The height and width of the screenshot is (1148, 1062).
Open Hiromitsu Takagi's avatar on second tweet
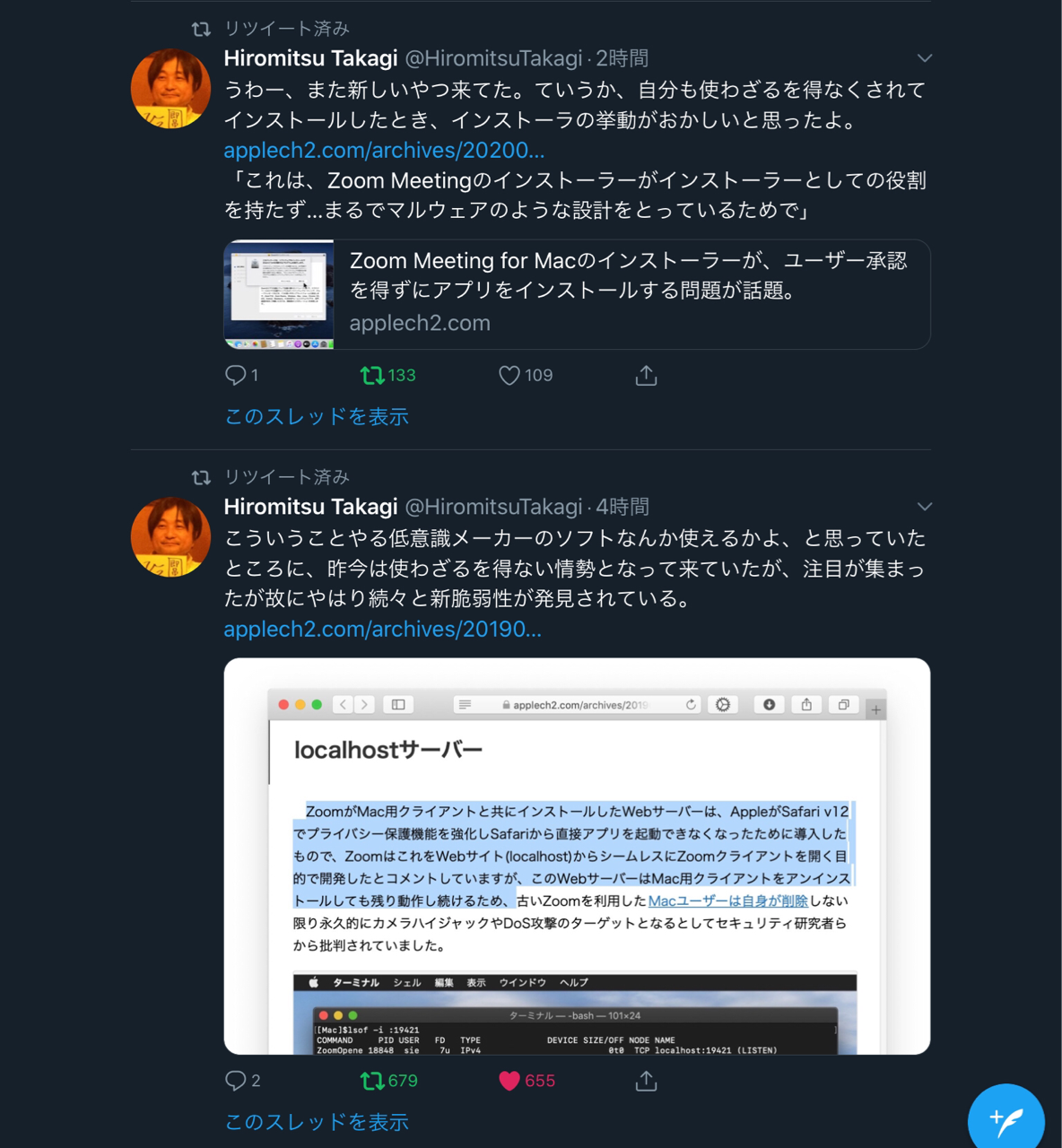[x=170, y=537]
